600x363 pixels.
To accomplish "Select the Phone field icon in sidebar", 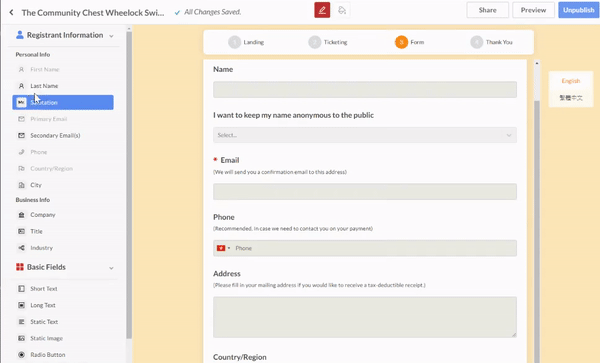I will [x=21, y=152].
